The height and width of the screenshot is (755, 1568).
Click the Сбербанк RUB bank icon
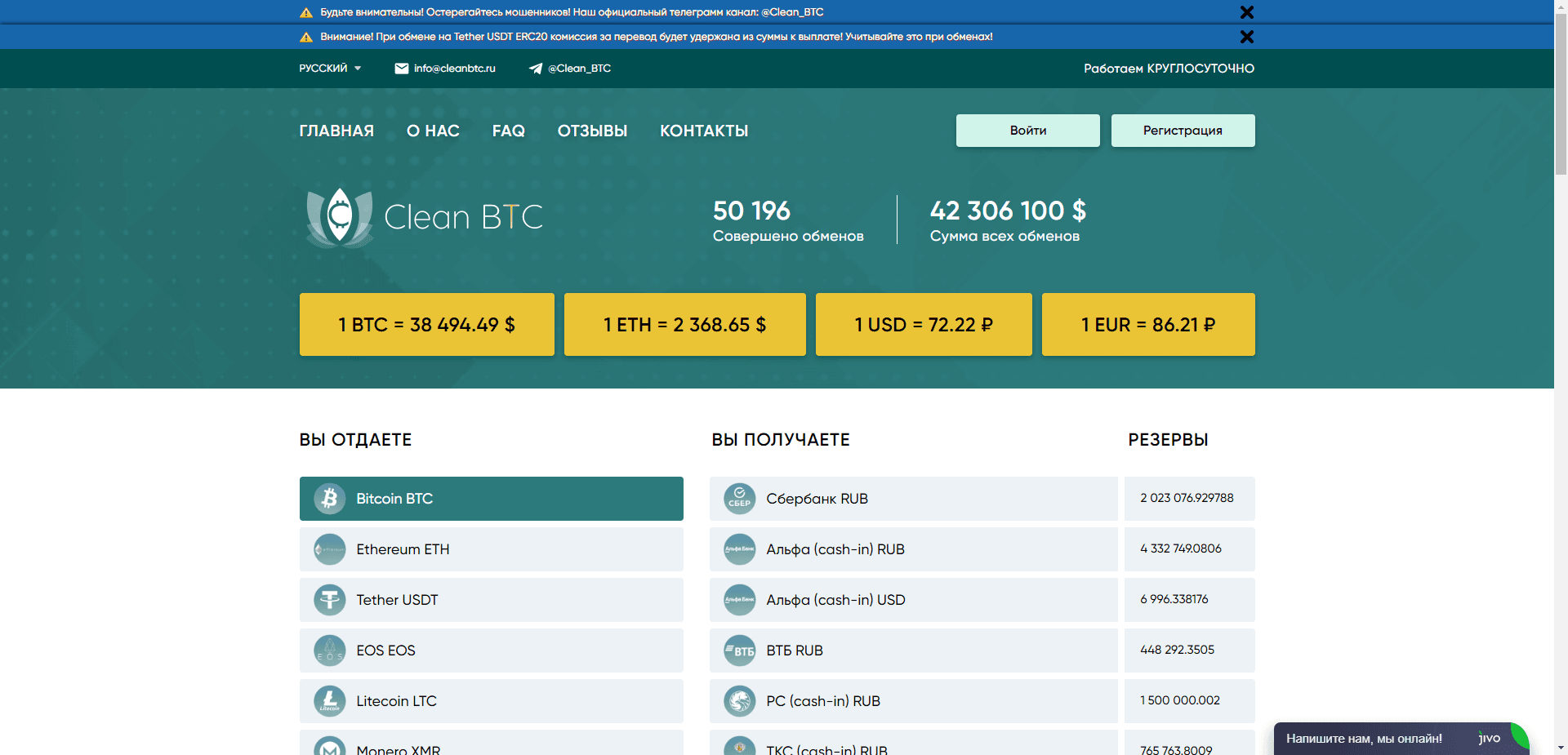(x=740, y=499)
